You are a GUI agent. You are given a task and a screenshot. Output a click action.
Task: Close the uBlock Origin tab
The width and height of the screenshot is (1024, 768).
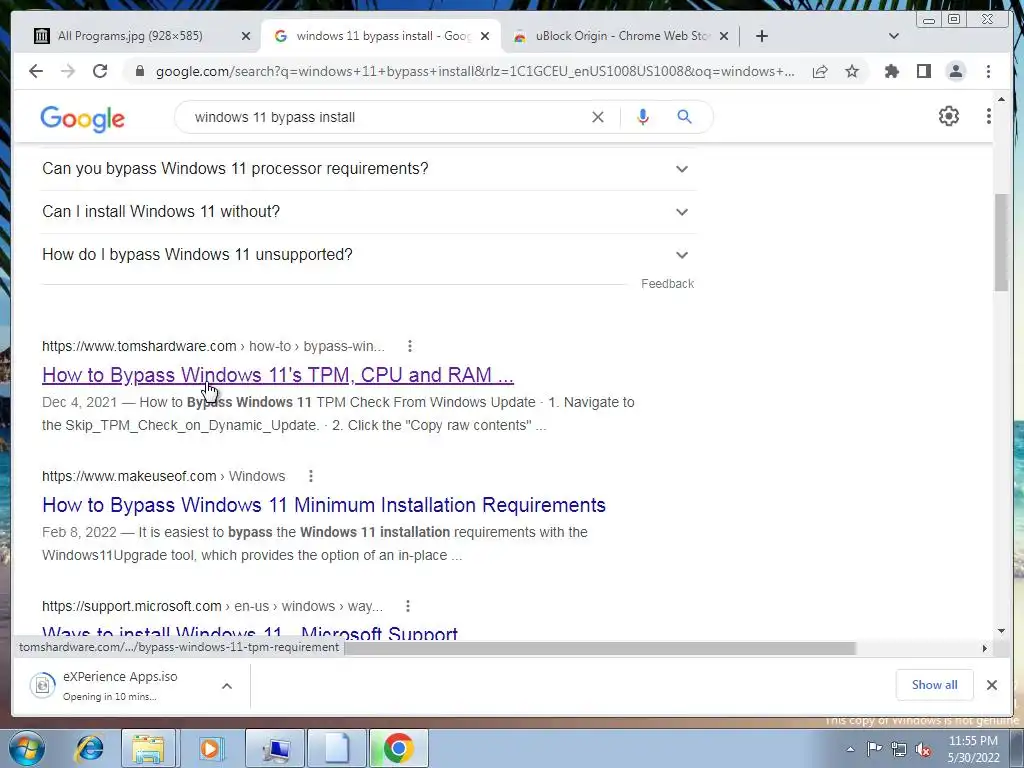pyautogui.click(x=724, y=36)
